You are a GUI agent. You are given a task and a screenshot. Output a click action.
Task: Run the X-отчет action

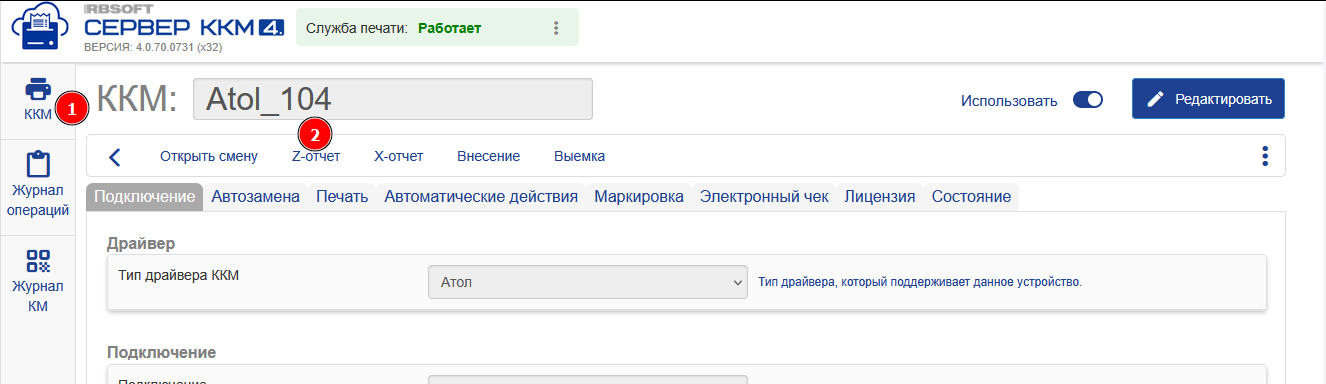[x=398, y=156]
